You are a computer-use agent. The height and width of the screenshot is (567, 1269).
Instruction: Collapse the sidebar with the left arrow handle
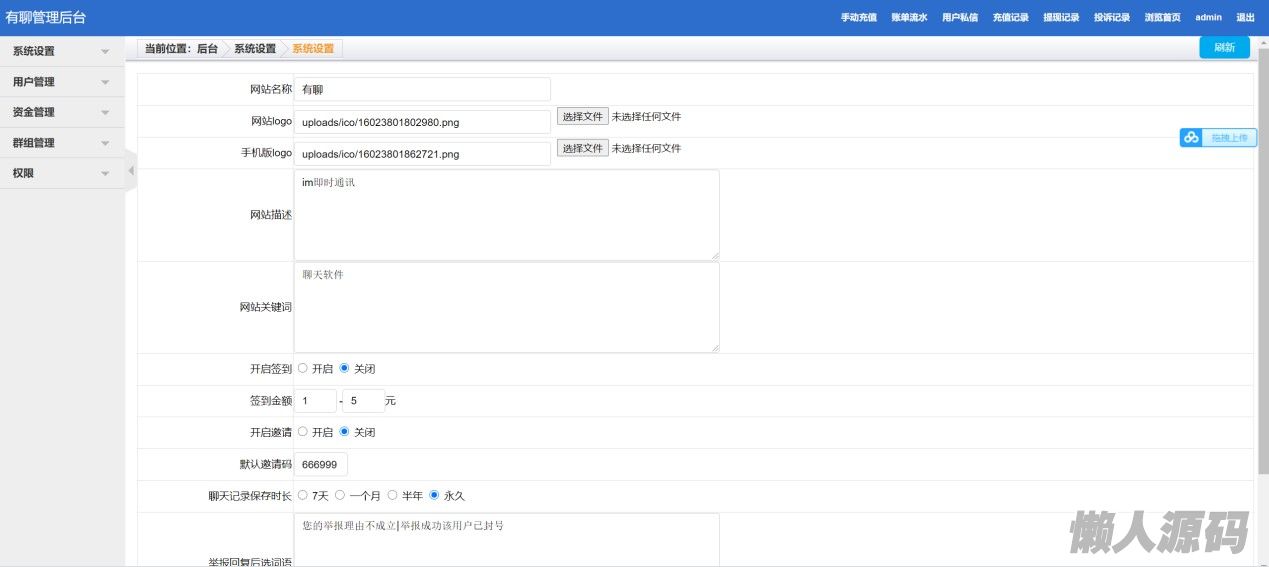(130, 171)
